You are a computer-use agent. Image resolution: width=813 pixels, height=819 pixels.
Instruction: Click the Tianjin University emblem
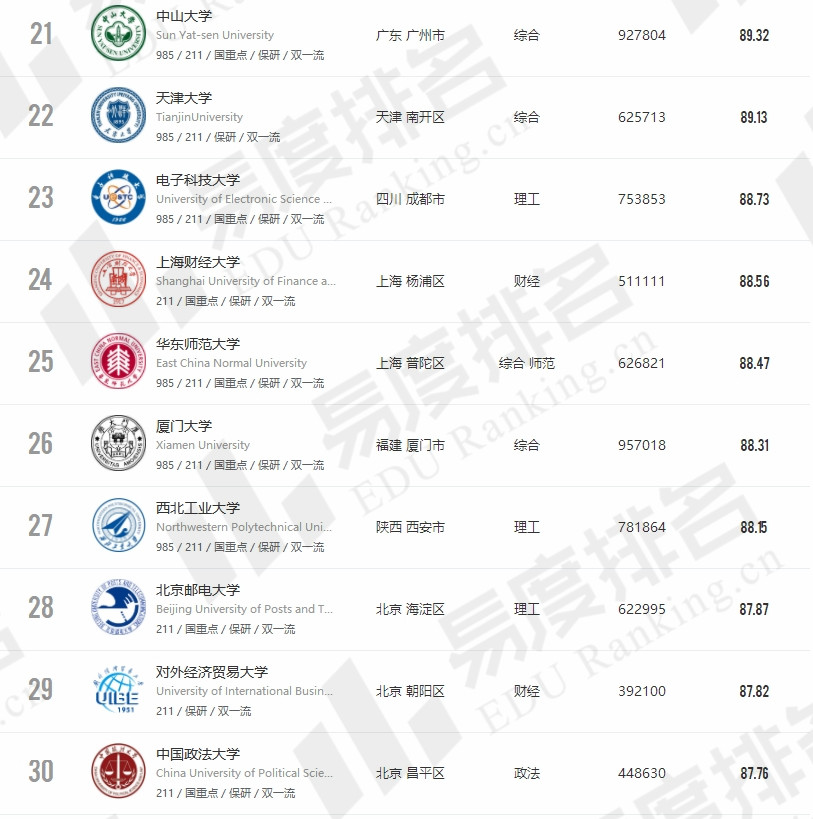(x=118, y=116)
